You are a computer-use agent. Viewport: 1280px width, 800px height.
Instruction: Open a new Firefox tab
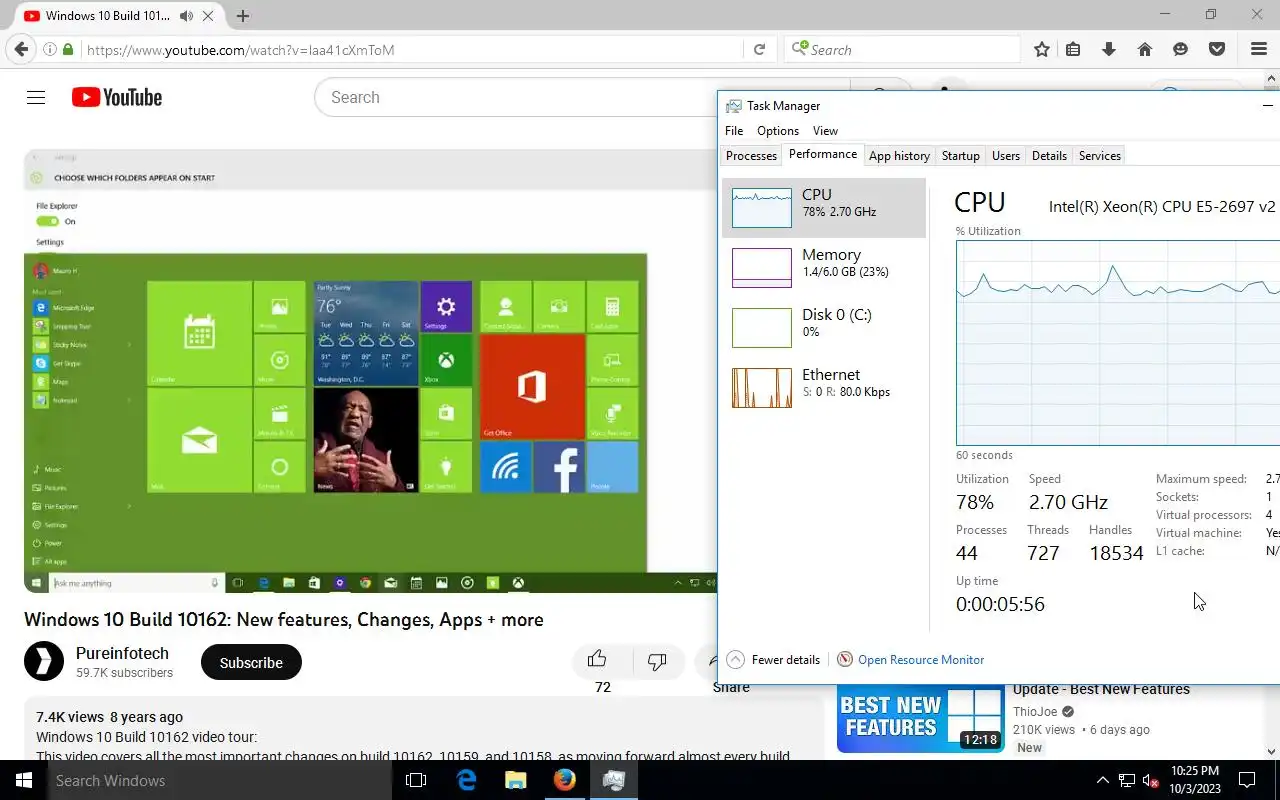tap(243, 16)
